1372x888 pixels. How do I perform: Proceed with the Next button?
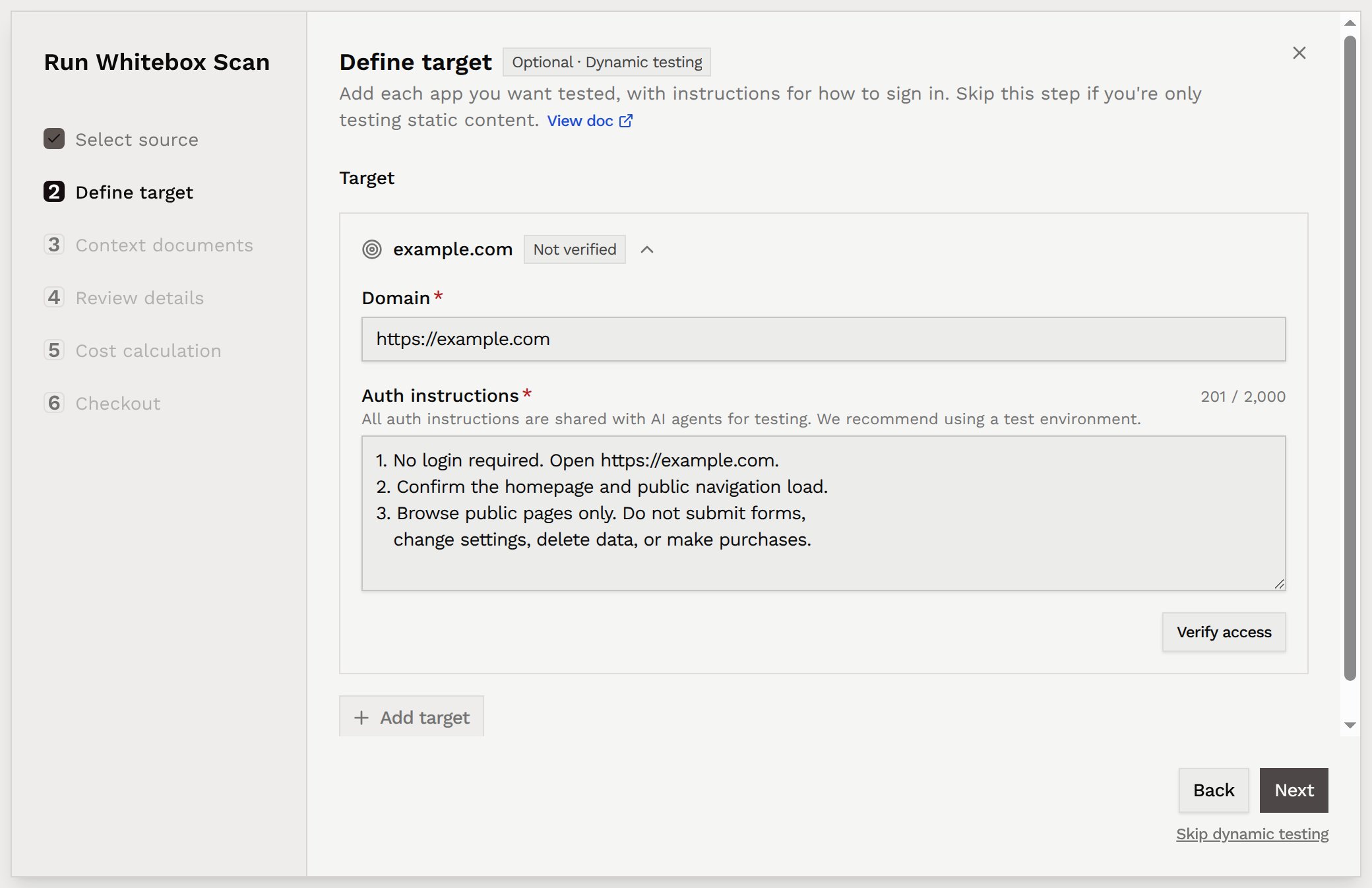pos(1294,790)
